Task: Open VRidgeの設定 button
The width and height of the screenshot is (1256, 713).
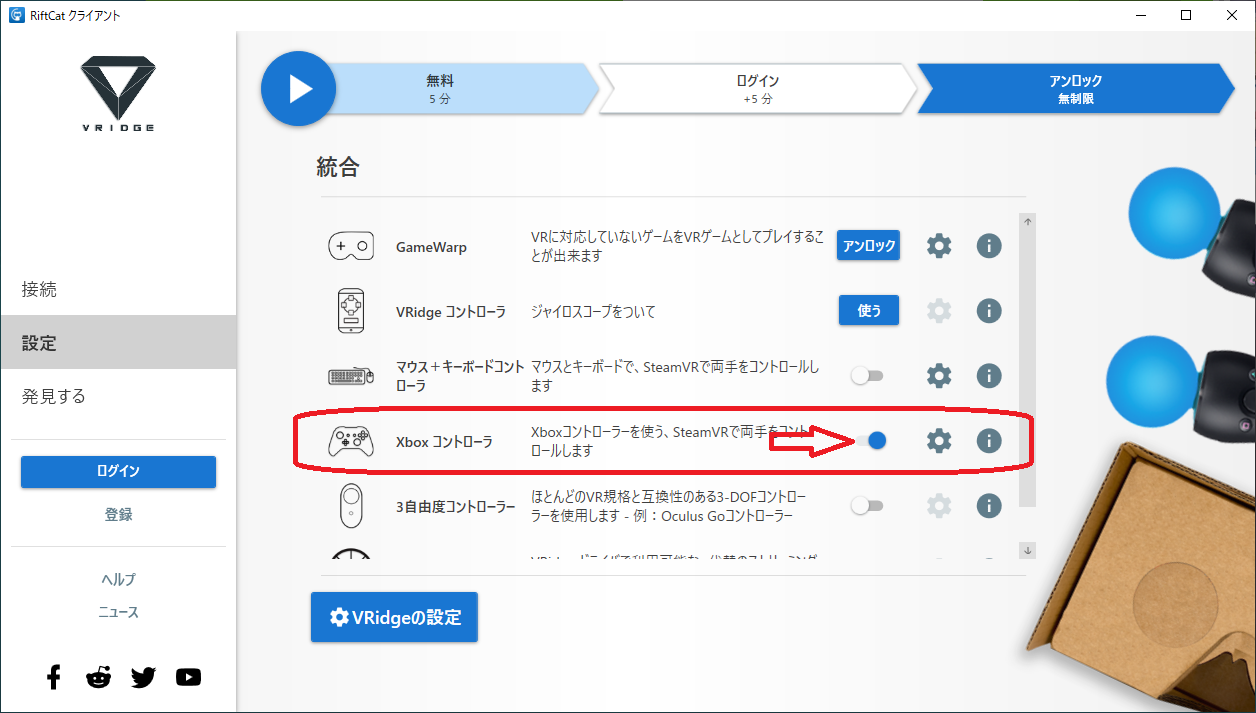Action: [394, 617]
